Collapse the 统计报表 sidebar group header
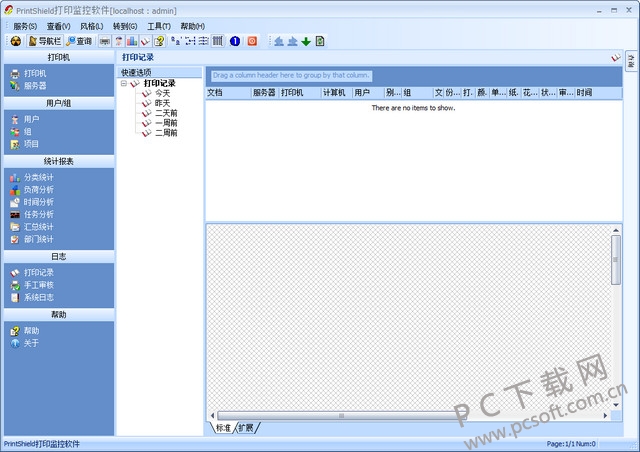The image size is (640, 452). [x=59, y=161]
